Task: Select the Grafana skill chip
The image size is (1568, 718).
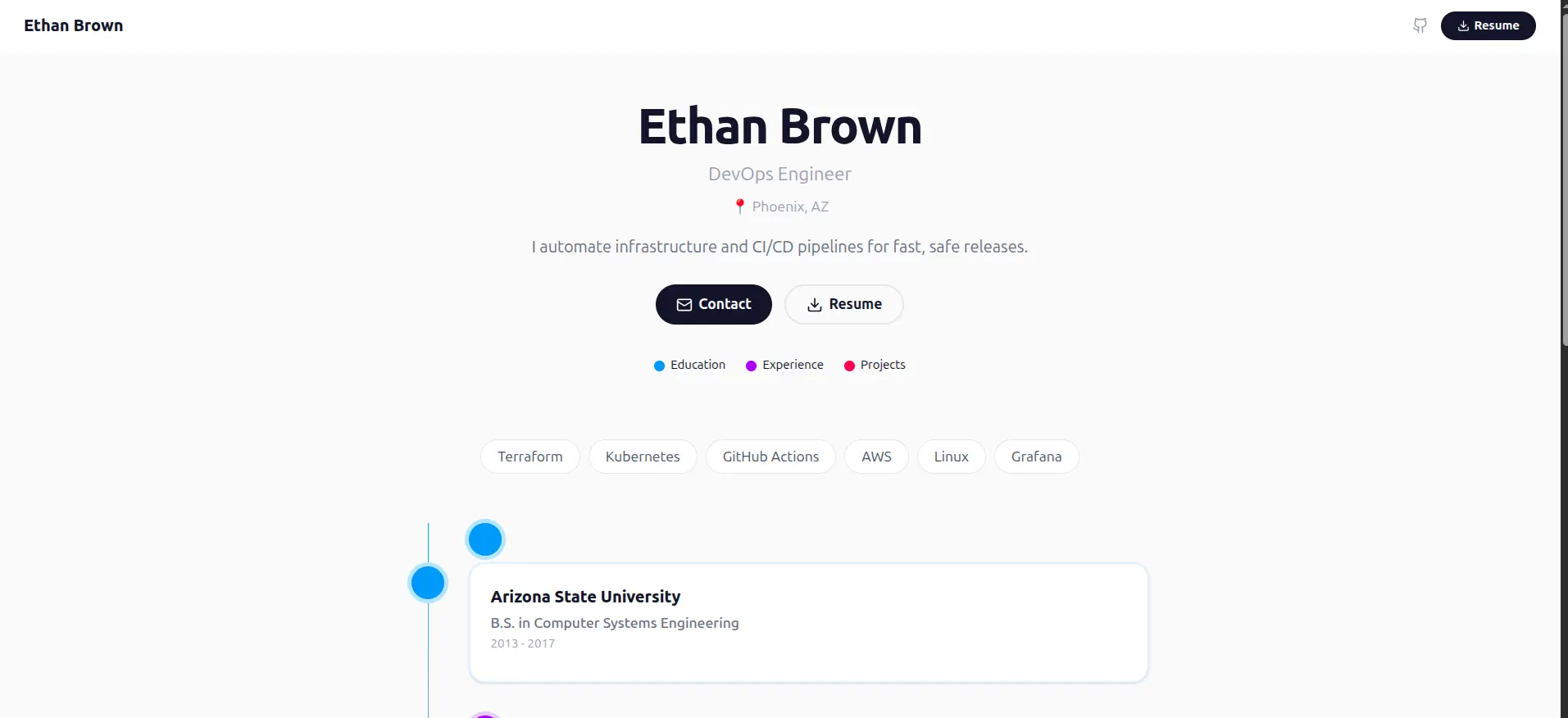Action: (x=1036, y=457)
